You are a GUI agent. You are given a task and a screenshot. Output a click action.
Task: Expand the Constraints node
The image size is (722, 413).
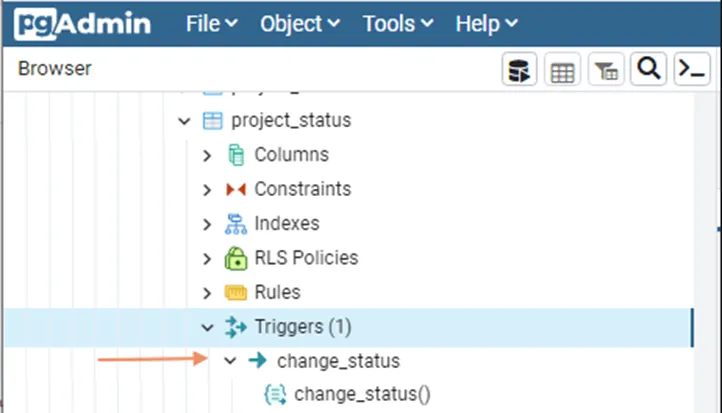[x=208, y=190]
